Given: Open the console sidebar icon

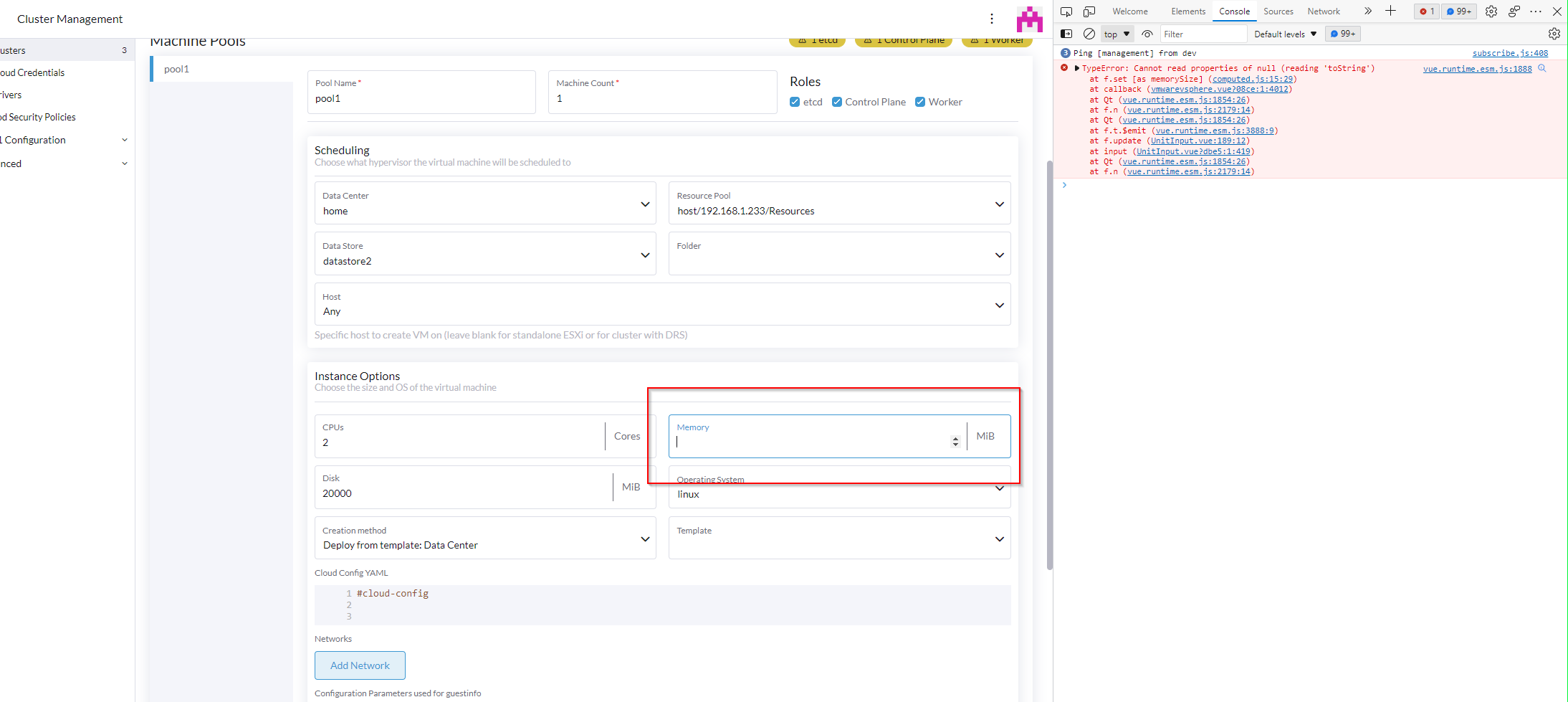Looking at the screenshot, I should point(1066,34).
